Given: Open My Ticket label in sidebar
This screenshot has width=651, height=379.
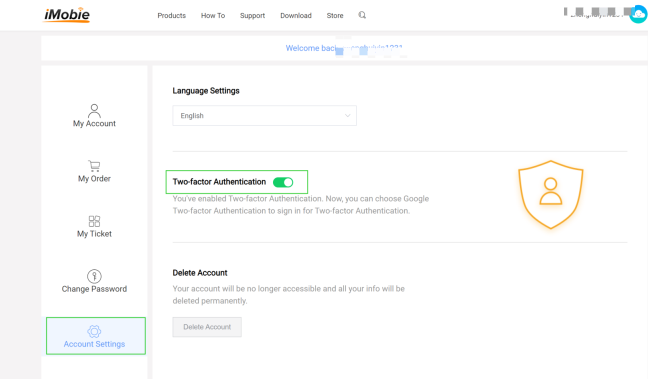Looking at the screenshot, I should 94,234.
